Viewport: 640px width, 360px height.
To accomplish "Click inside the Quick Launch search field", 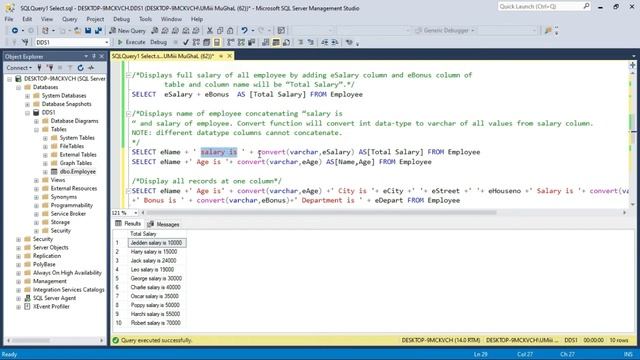I will click(x=540, y=6).
